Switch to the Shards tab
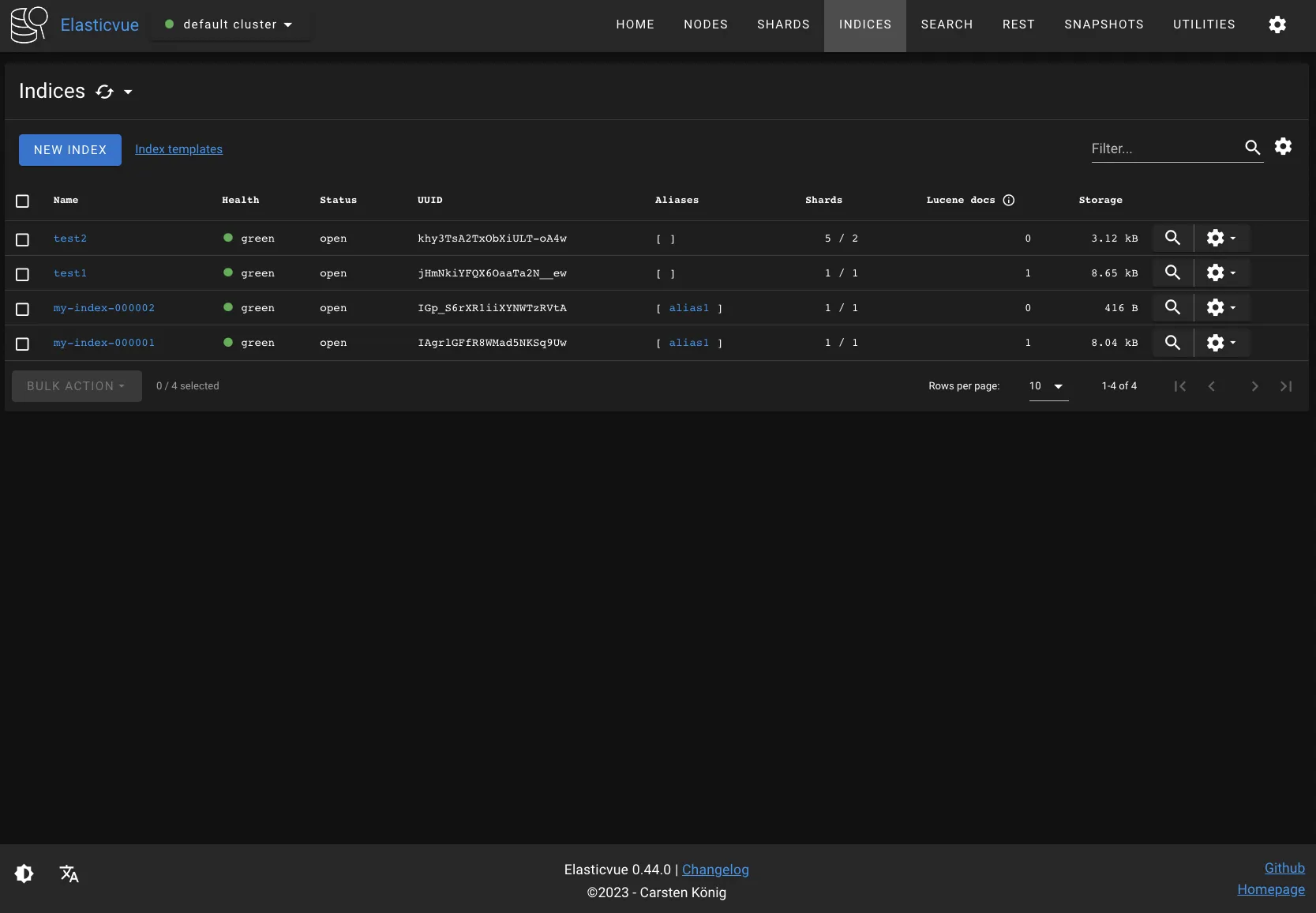1316x913 pixels. pos(783,24)
